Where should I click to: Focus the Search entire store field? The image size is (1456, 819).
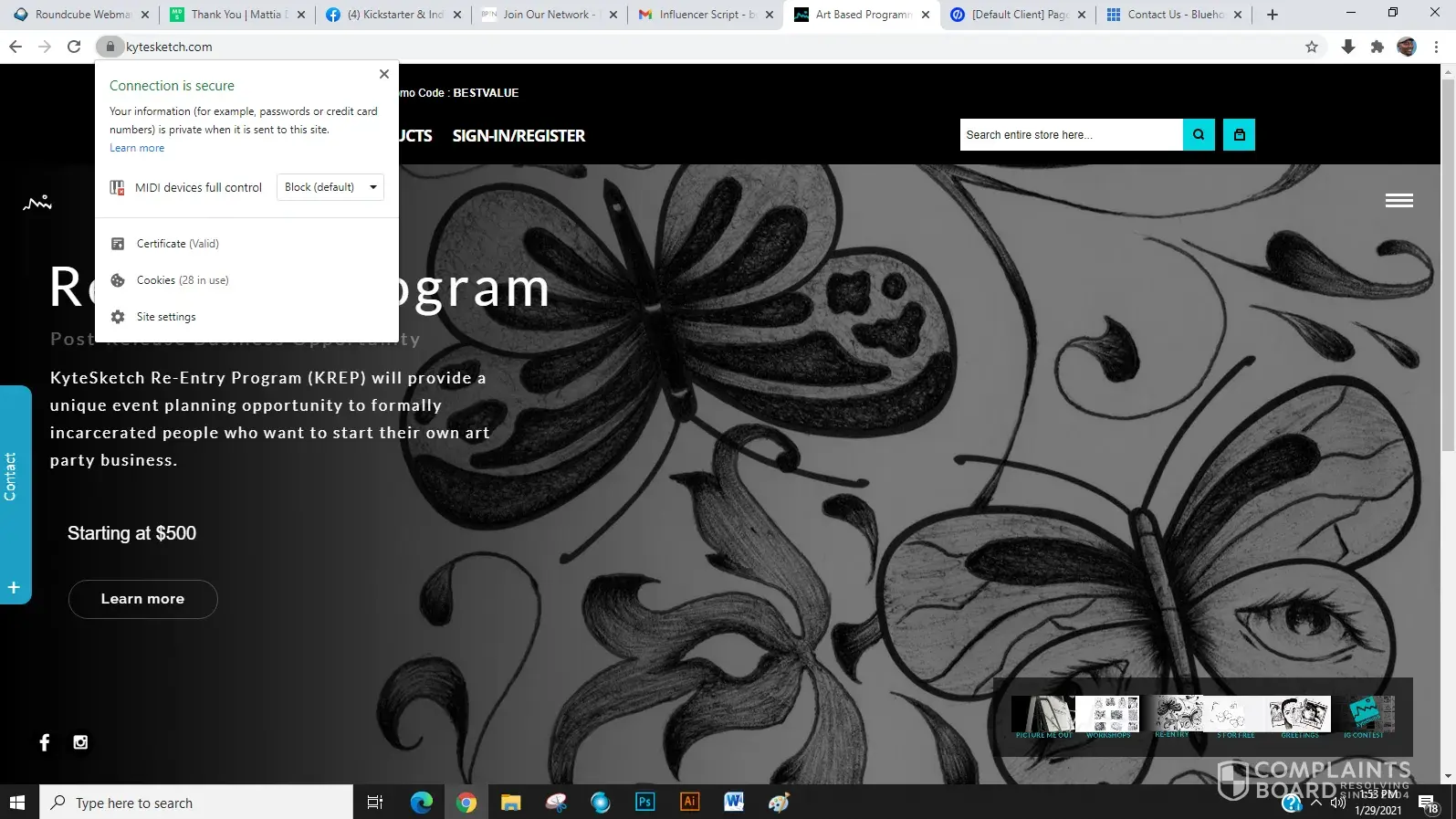click(x=1072, y=134)
